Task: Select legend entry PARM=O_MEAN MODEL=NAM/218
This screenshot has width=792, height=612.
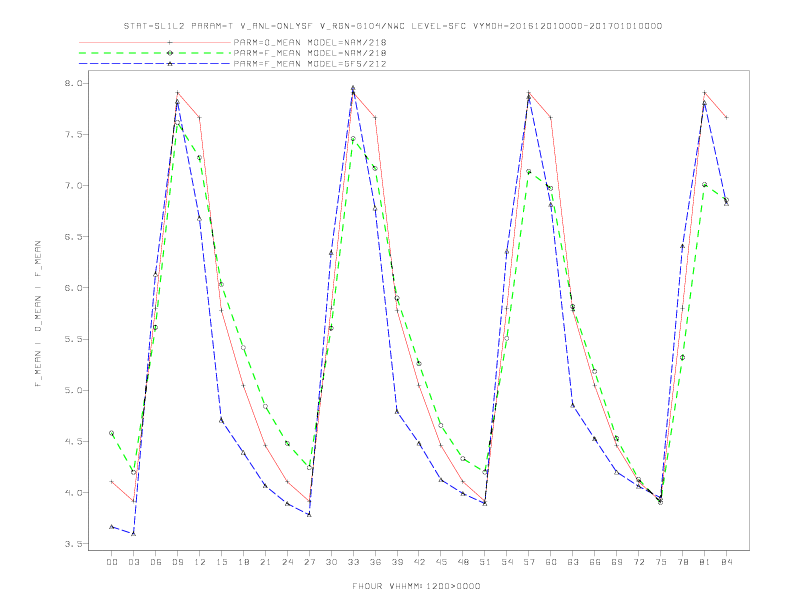Action: (x=310, y=42)
